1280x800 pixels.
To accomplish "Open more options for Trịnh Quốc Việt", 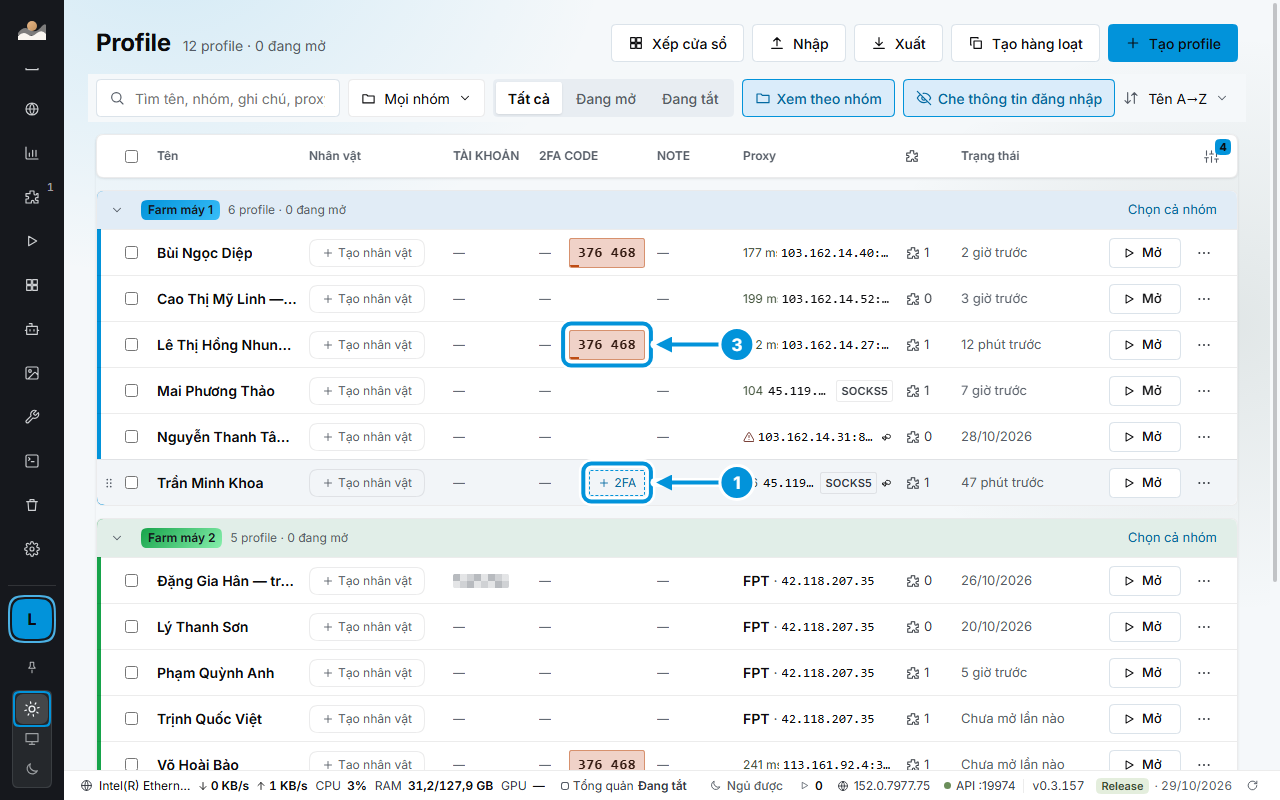I will coord(1204,719).
